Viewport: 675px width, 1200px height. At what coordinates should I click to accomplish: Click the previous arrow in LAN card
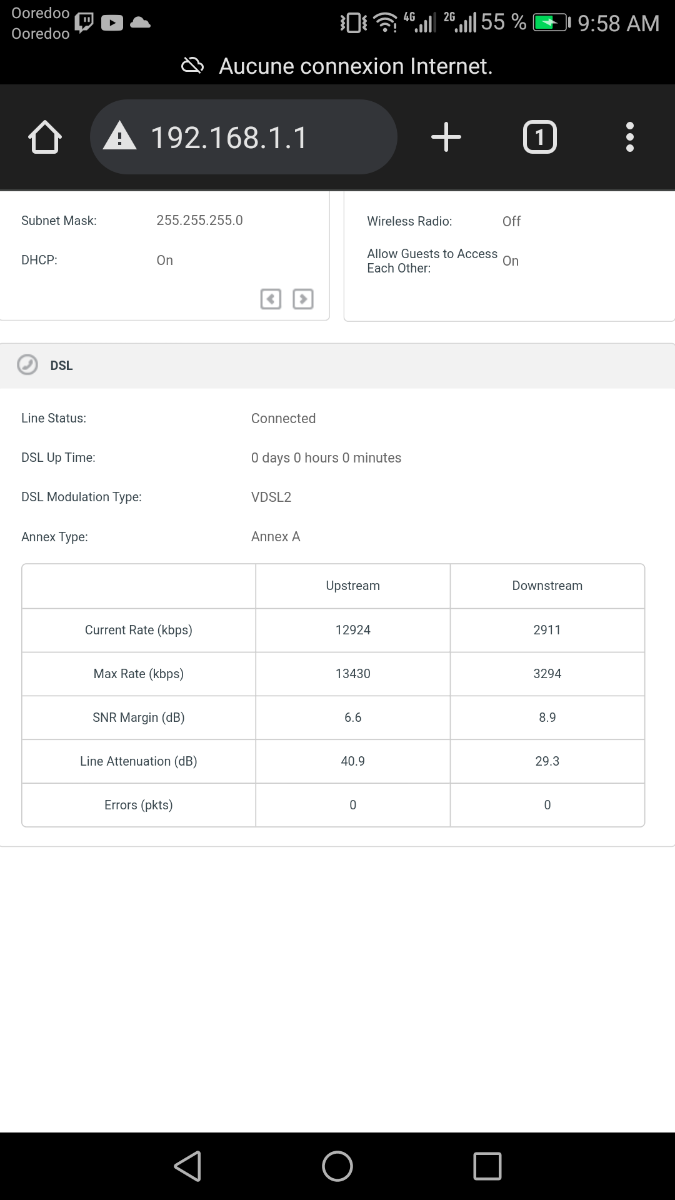point(271,299)
